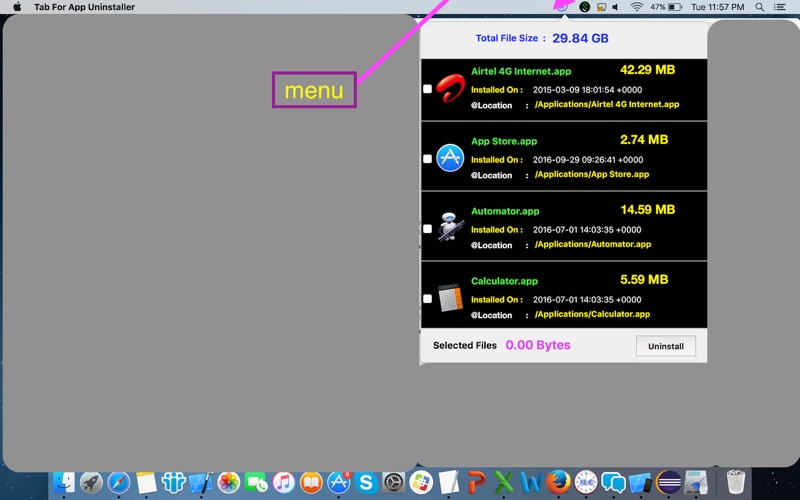Tick the Airtel 4G Internet.app checkbox
This screenshot has width=800, height=500.
click(x=428, y=89)
